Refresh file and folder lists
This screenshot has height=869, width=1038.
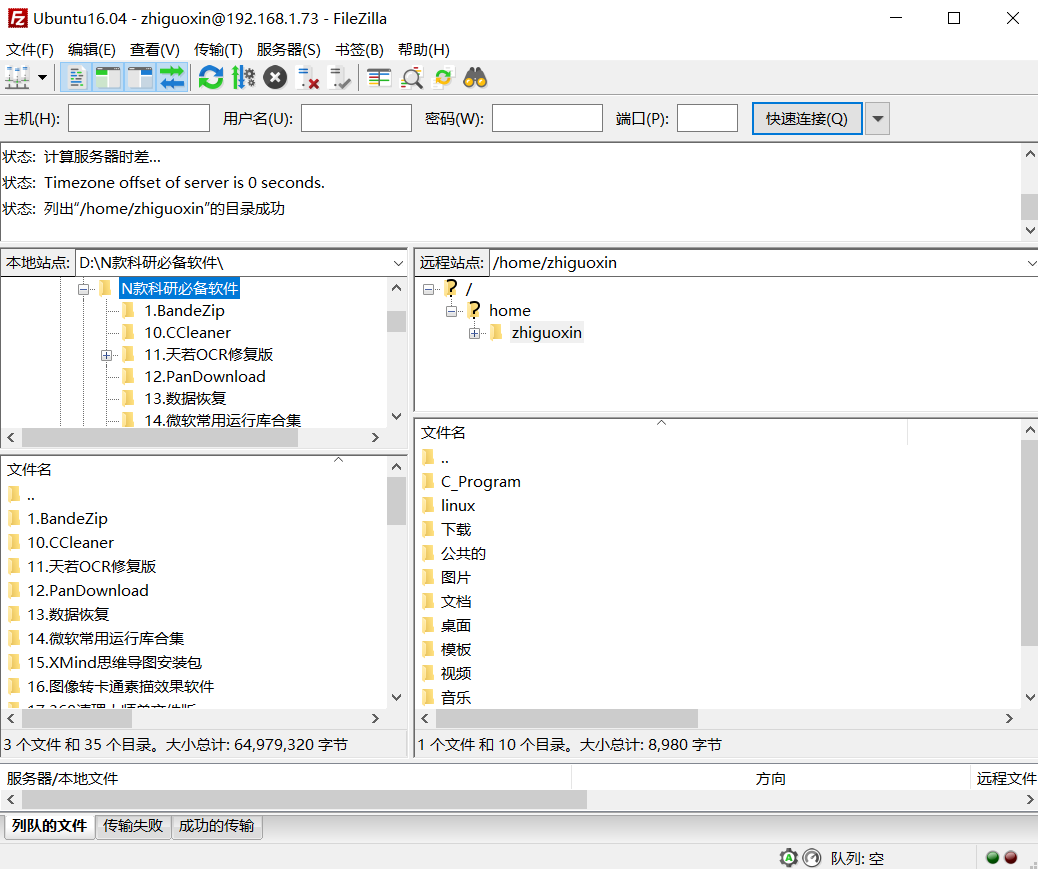211,78
